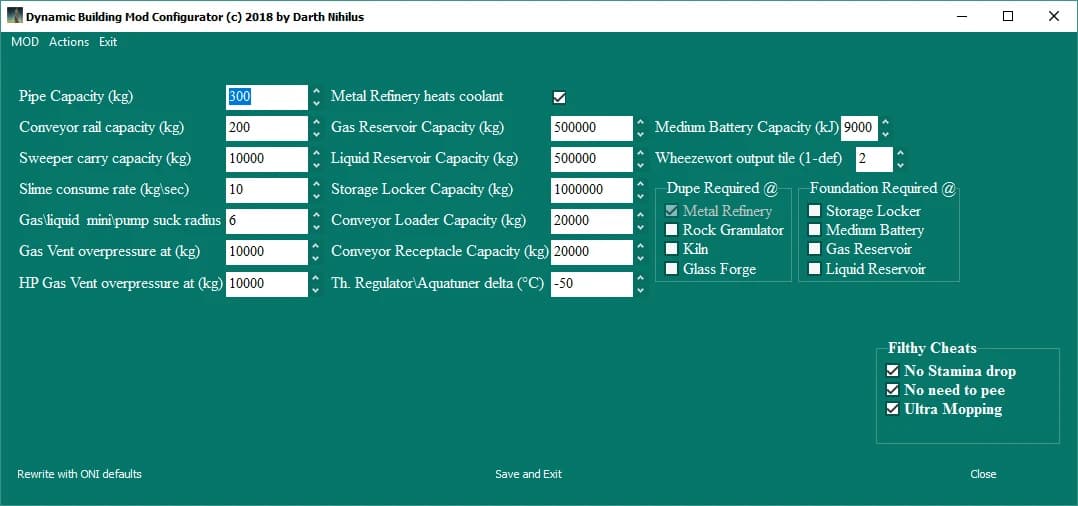The width and height of the screenshot is (1078, 506).
Task: Increase Gas Vent overpressure value
Action: pyautogui.click(x=316, y=245)
